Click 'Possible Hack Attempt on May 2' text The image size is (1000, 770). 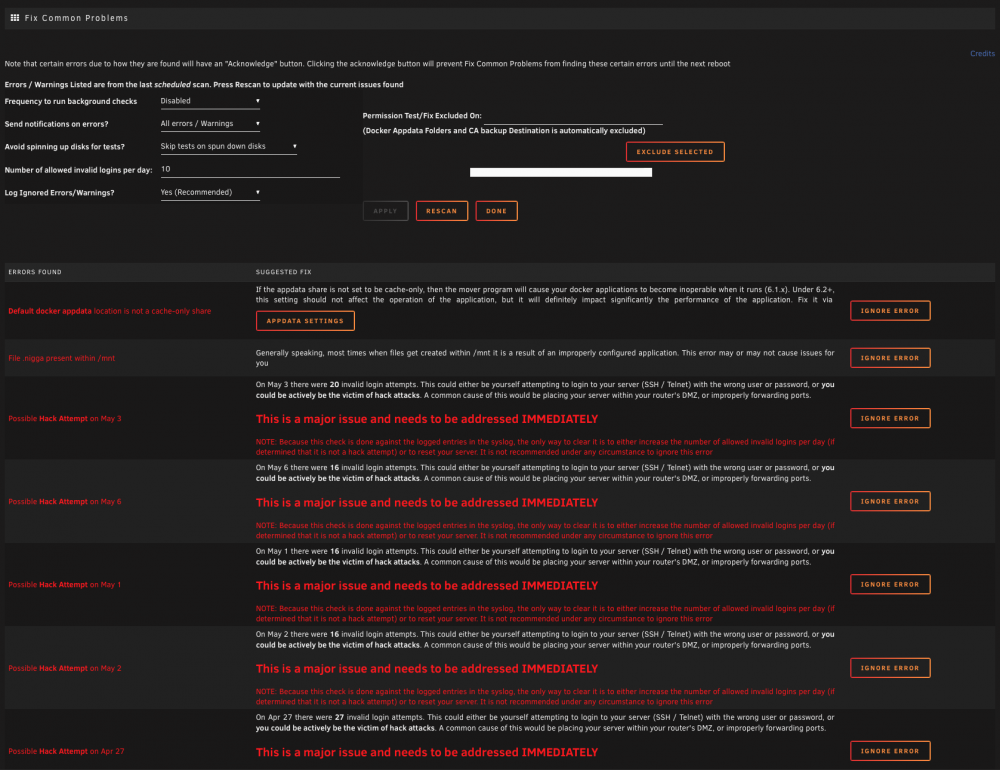64,668
